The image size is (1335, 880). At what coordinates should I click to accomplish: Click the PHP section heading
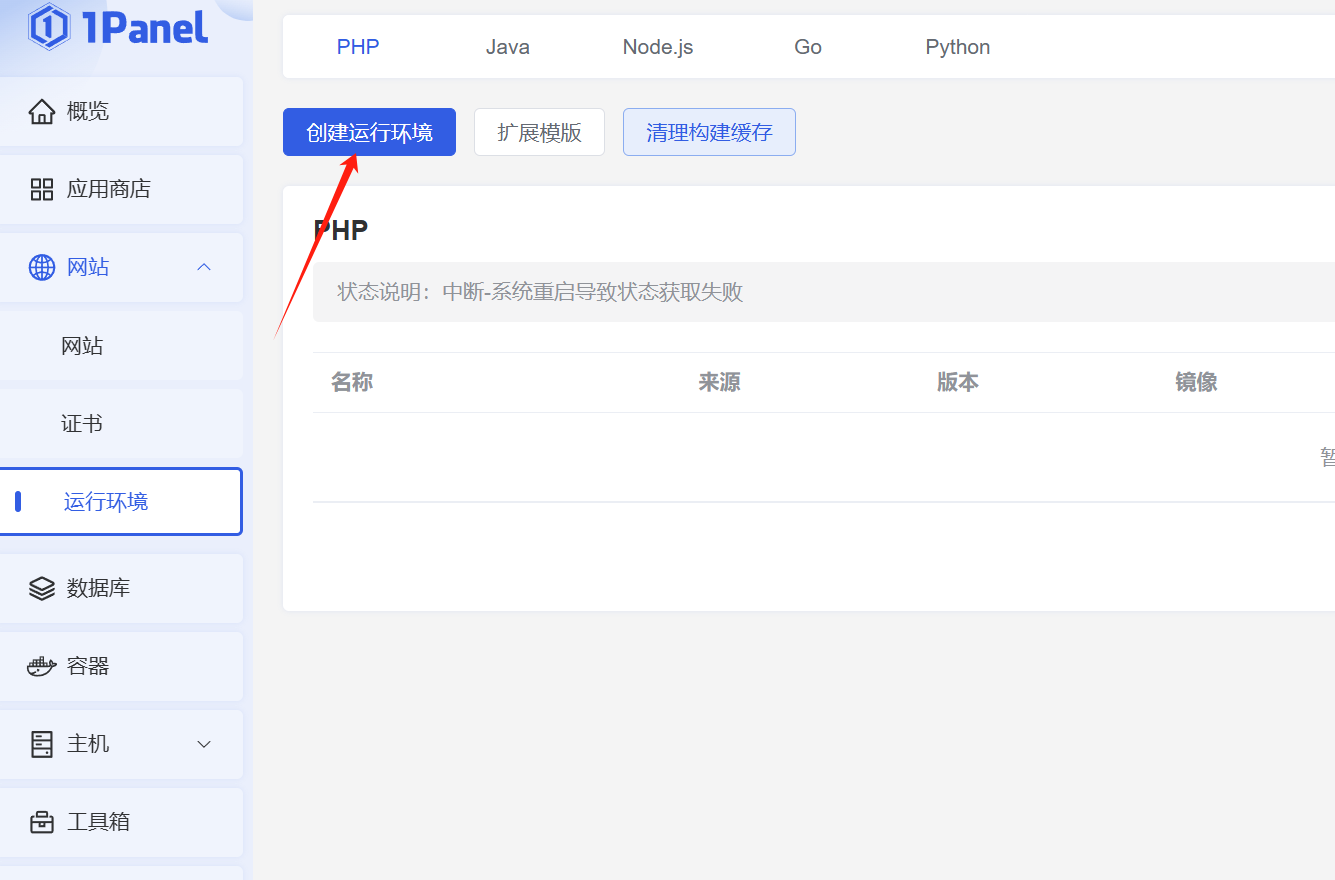pyautogui.click(x=341, y=230)
